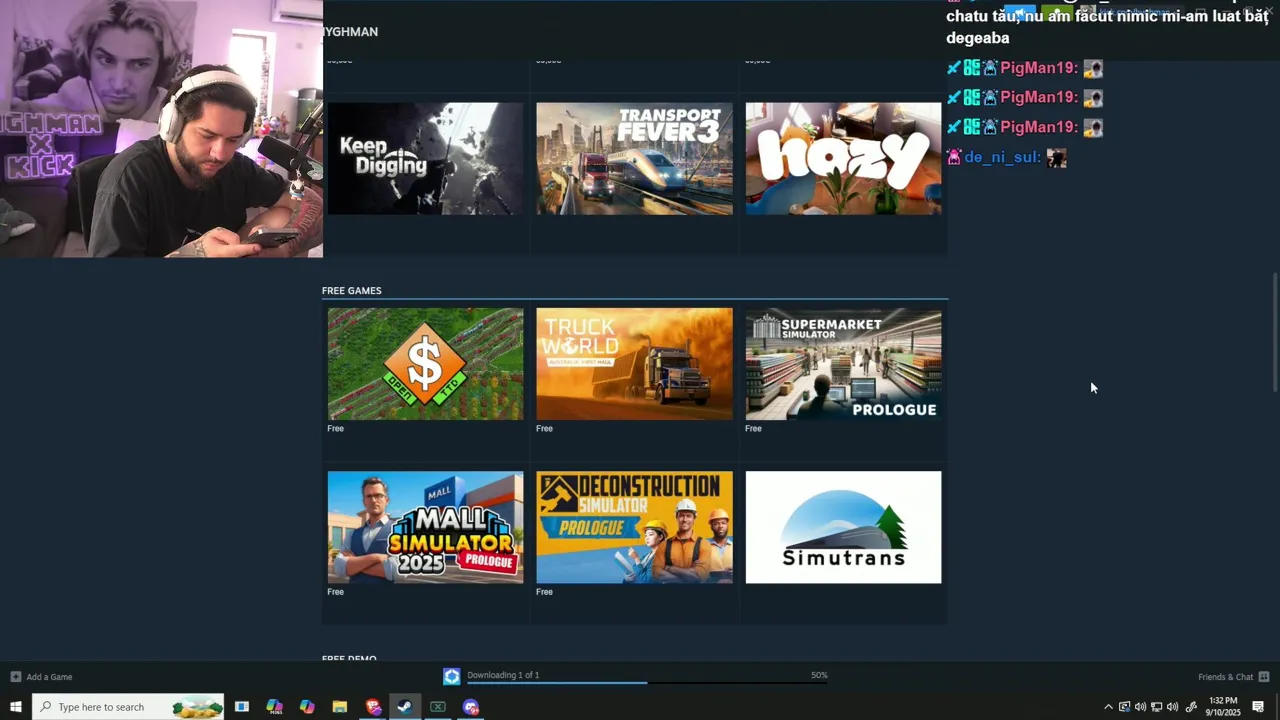1280x720 pixels.
Task: Open the Copilot taskbar icon
Action: coord(307,707)
